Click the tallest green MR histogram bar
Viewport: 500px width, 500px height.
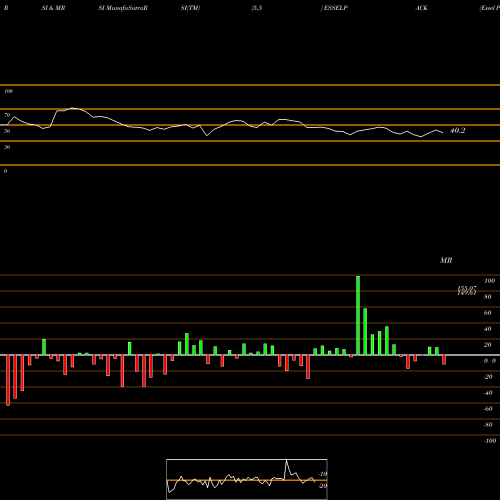tap(358, 315)
